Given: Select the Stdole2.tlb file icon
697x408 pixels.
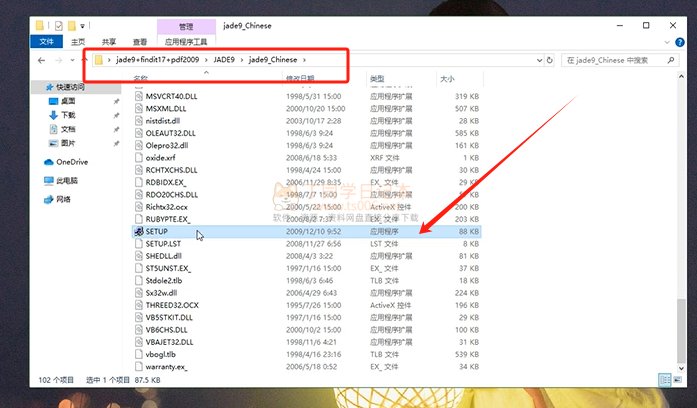Looking at the screenshot, I should pos(139,281).
